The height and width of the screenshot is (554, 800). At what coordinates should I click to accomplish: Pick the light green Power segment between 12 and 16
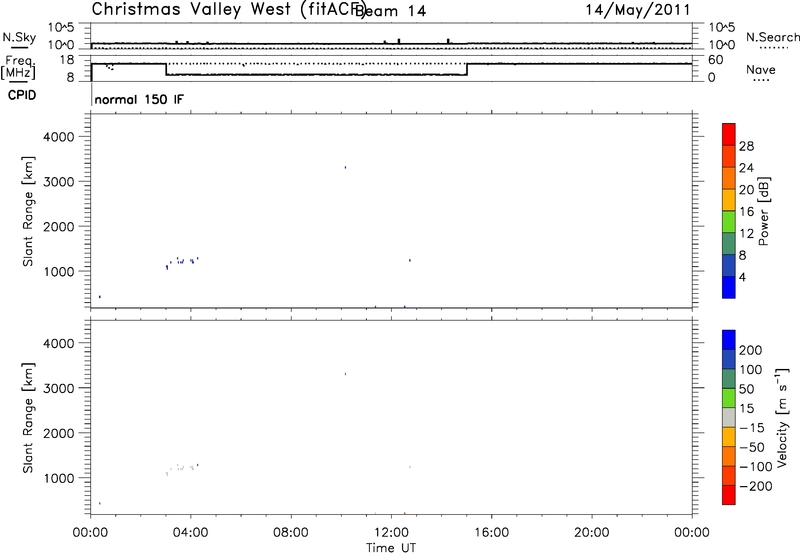click(x=729, y=221)
